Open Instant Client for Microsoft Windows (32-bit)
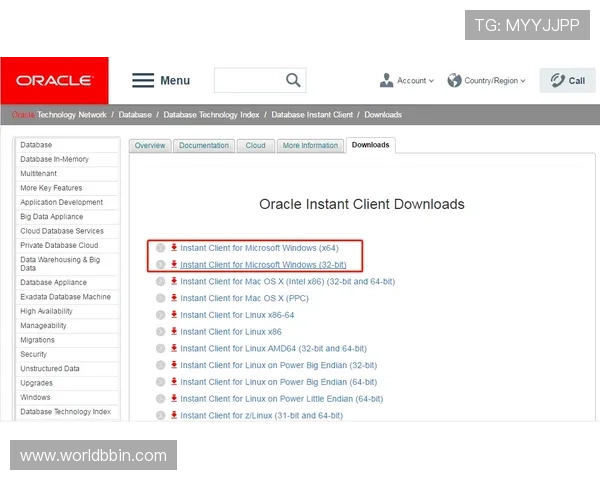600x480 pixels. pos(263,265)
